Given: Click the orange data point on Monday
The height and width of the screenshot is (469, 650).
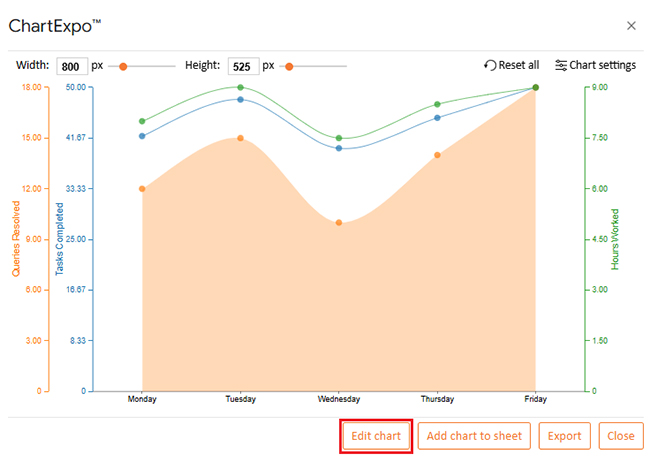Looking at the screenshot, I should click(142, 188).
